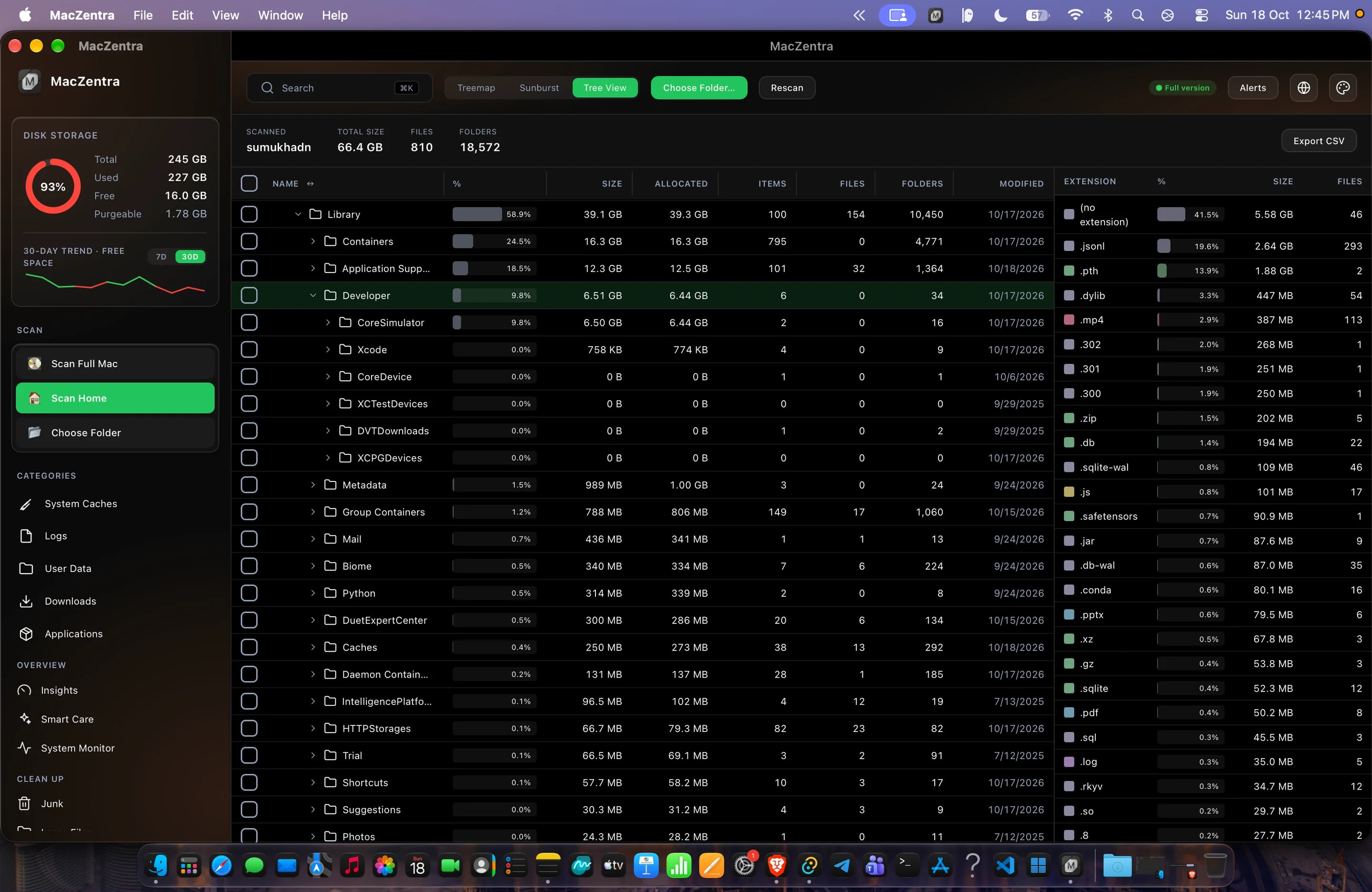This screenshot has width=1372, height=892.
Task: Click the name column resize arrows icon
Action: point(310,183)
